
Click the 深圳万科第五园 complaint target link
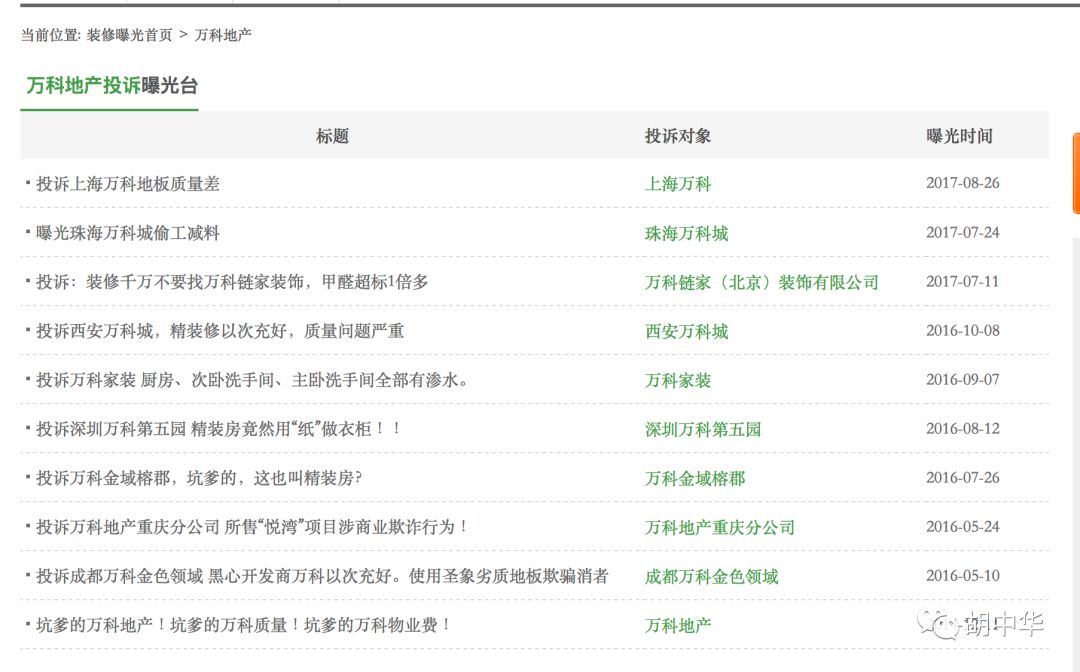pyautogui.click(x=703, y=430)
